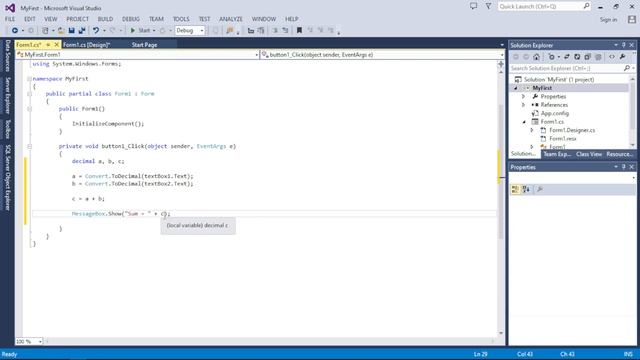640x360 pixels.
Task: Pin the Solution Explorer panel with pushpin
Action: point(623,45)
